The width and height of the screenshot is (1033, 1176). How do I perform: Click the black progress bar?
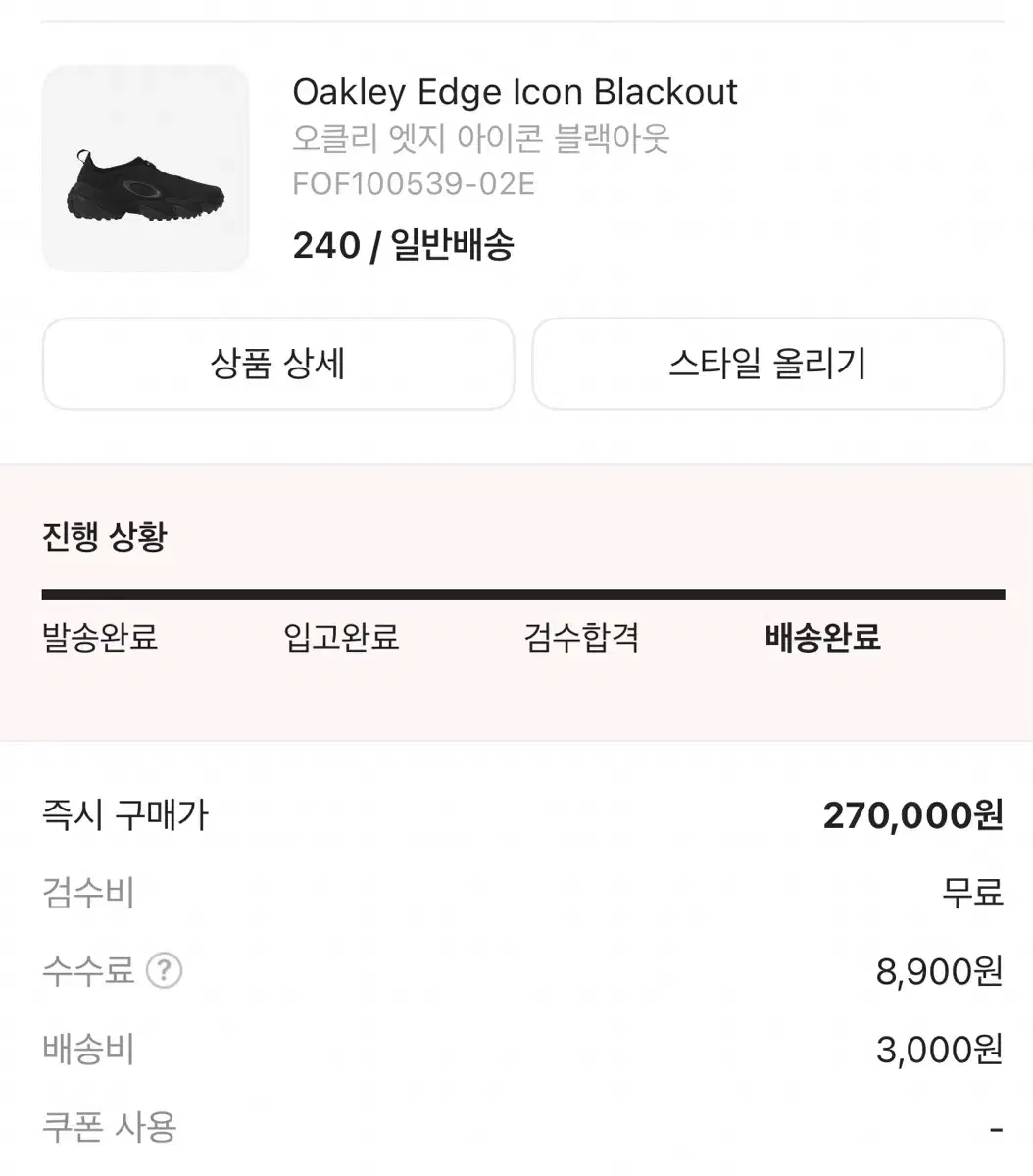click(523, 594)
